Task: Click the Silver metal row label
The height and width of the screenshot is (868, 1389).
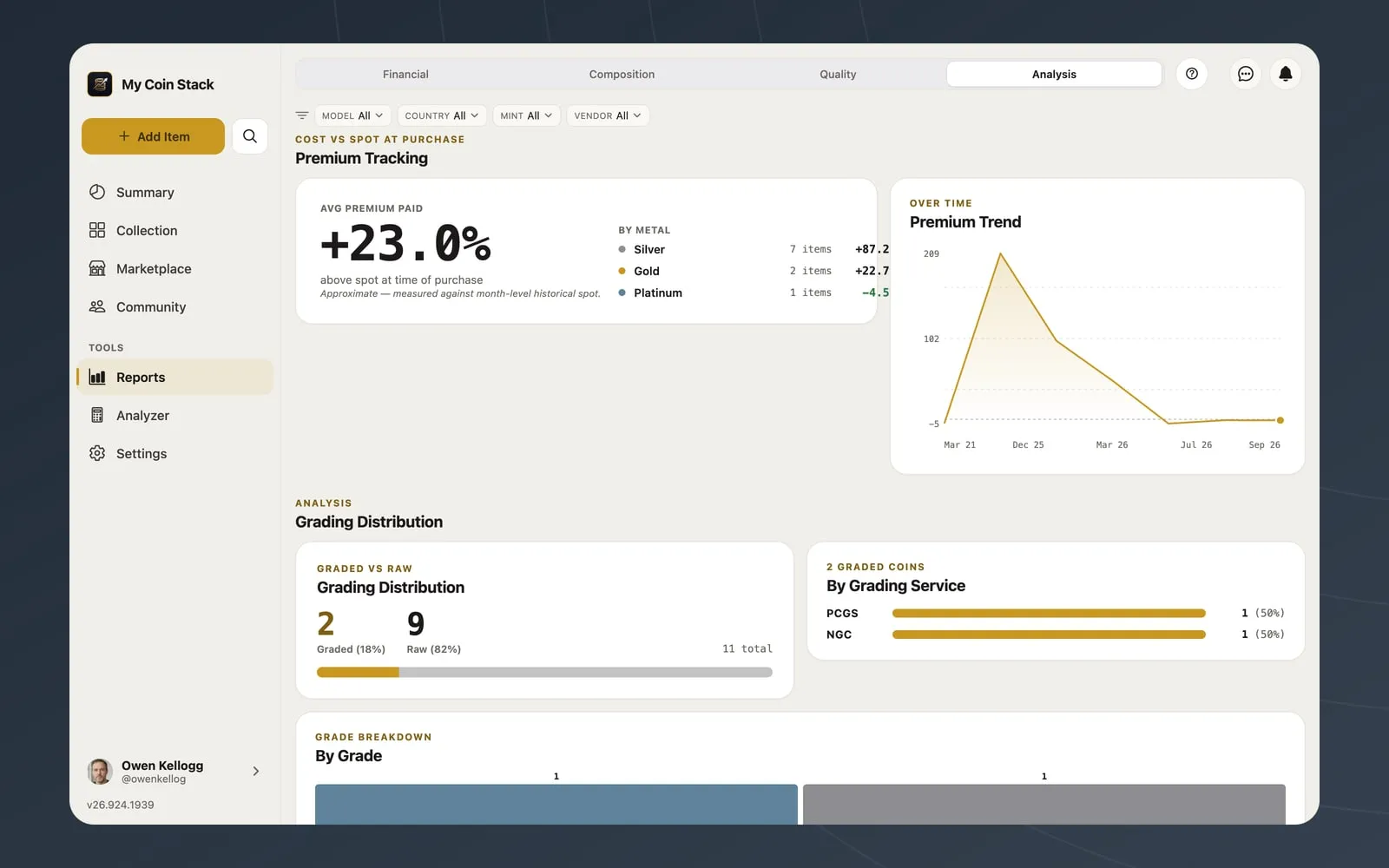Action: (x=649, y=249)
